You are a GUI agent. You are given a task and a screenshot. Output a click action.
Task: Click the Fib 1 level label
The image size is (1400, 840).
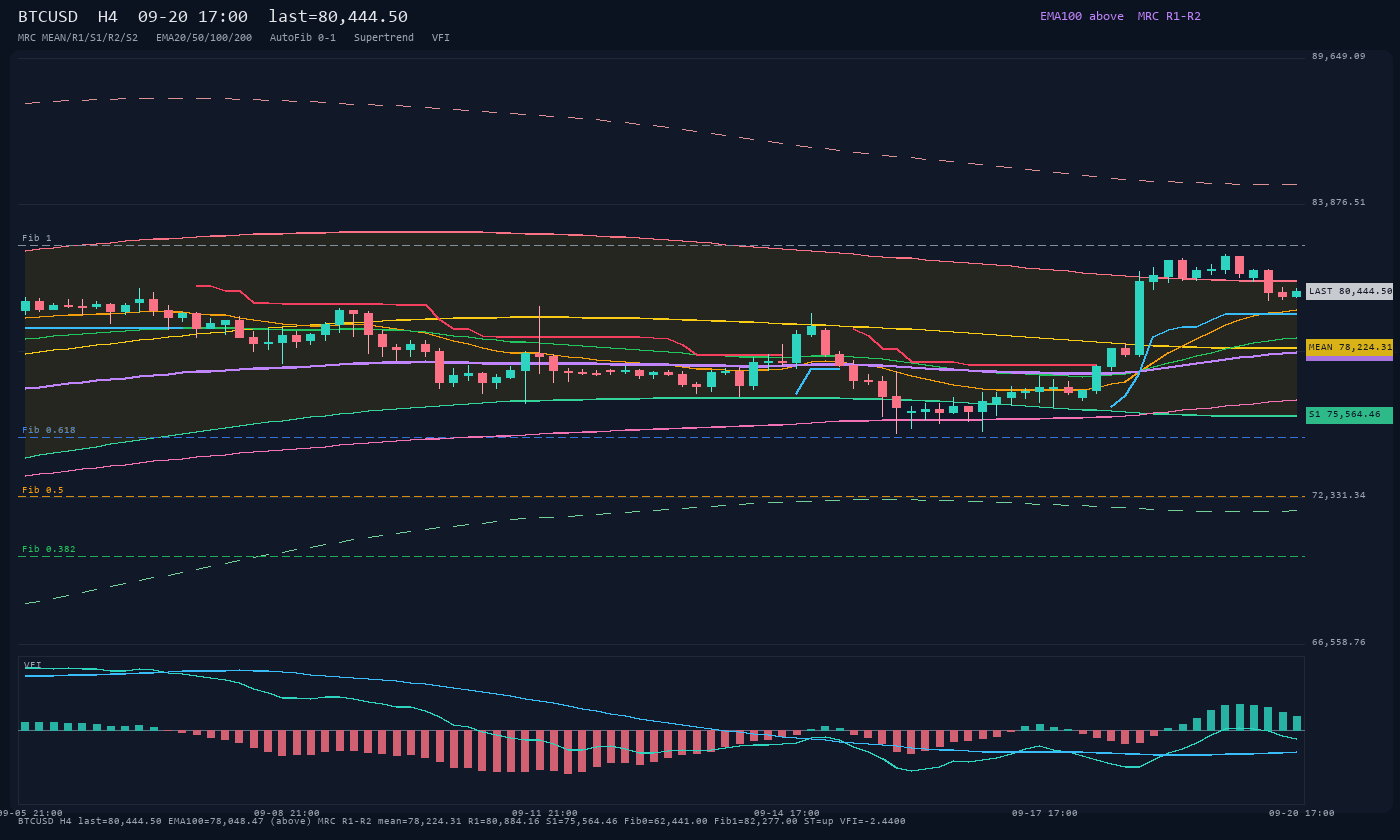pos(37,238)
